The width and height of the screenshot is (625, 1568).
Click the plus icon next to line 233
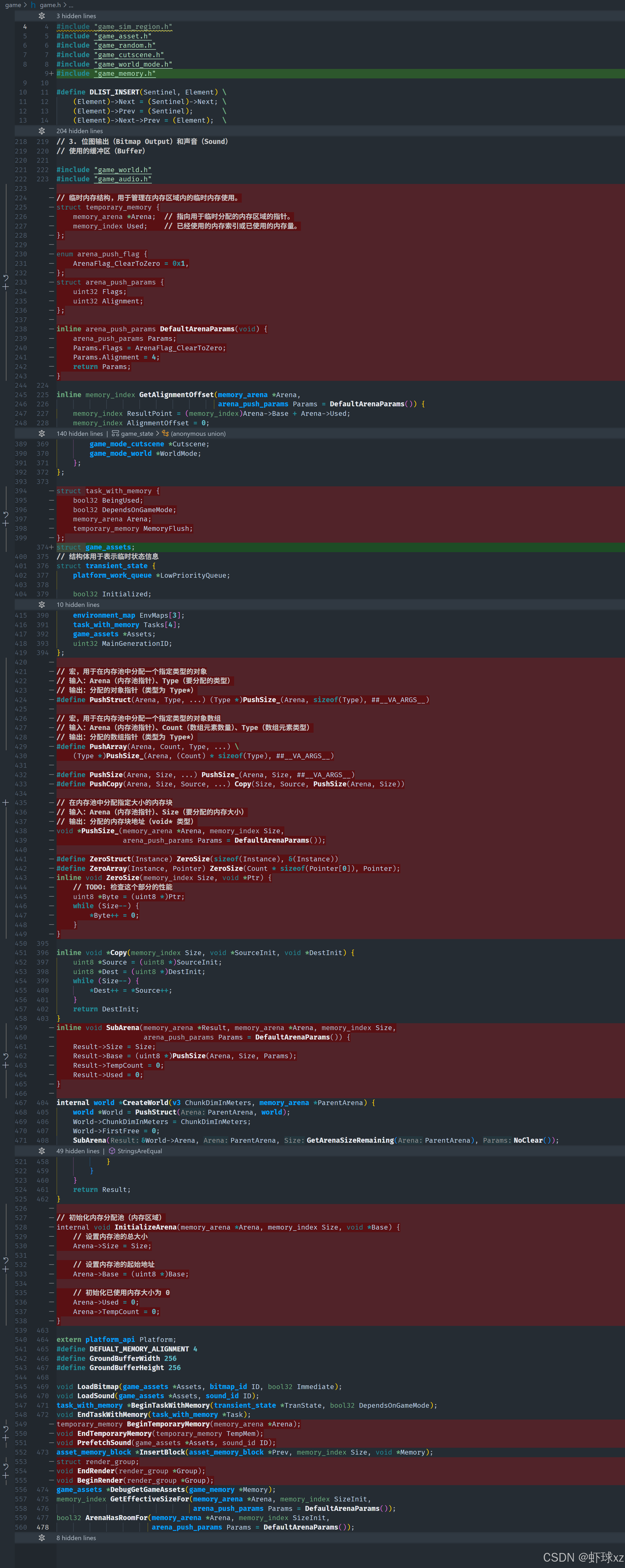point(6,286)
